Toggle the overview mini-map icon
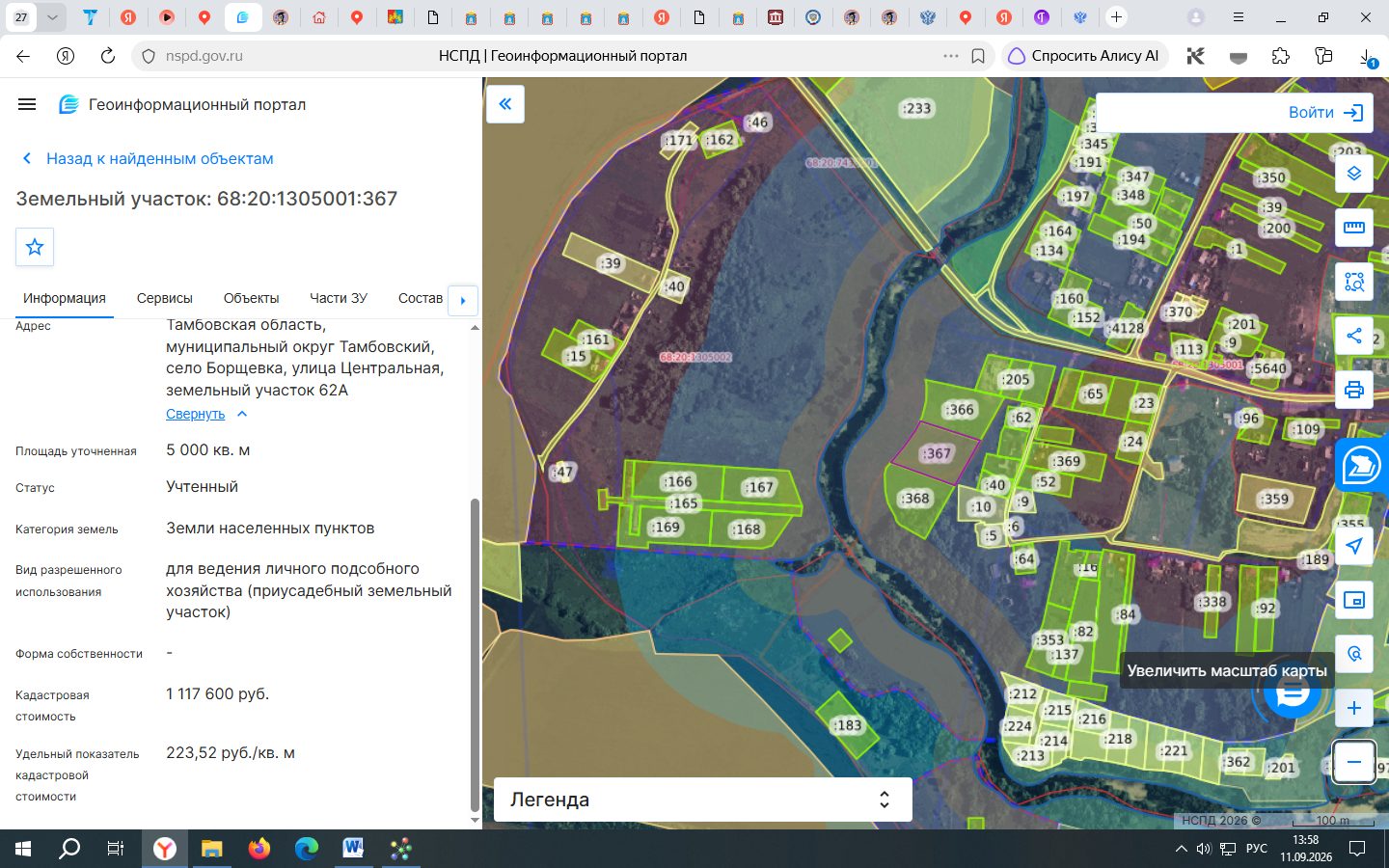This screenshot has width=1389, height=868. click(1354, 600)
